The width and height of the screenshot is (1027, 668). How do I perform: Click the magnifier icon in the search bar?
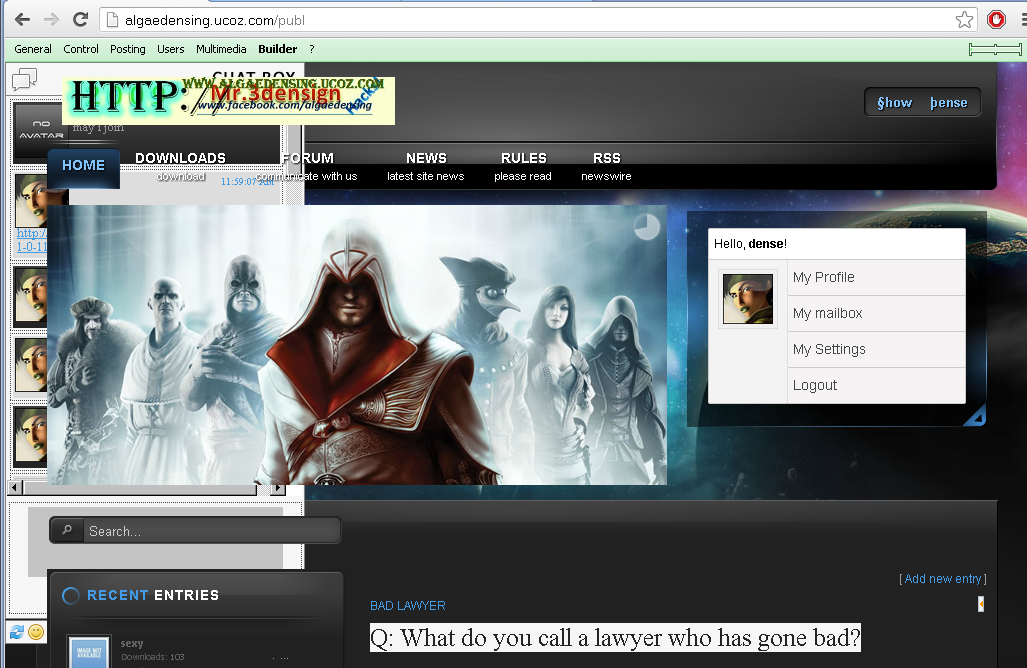[x=67, y=530]
